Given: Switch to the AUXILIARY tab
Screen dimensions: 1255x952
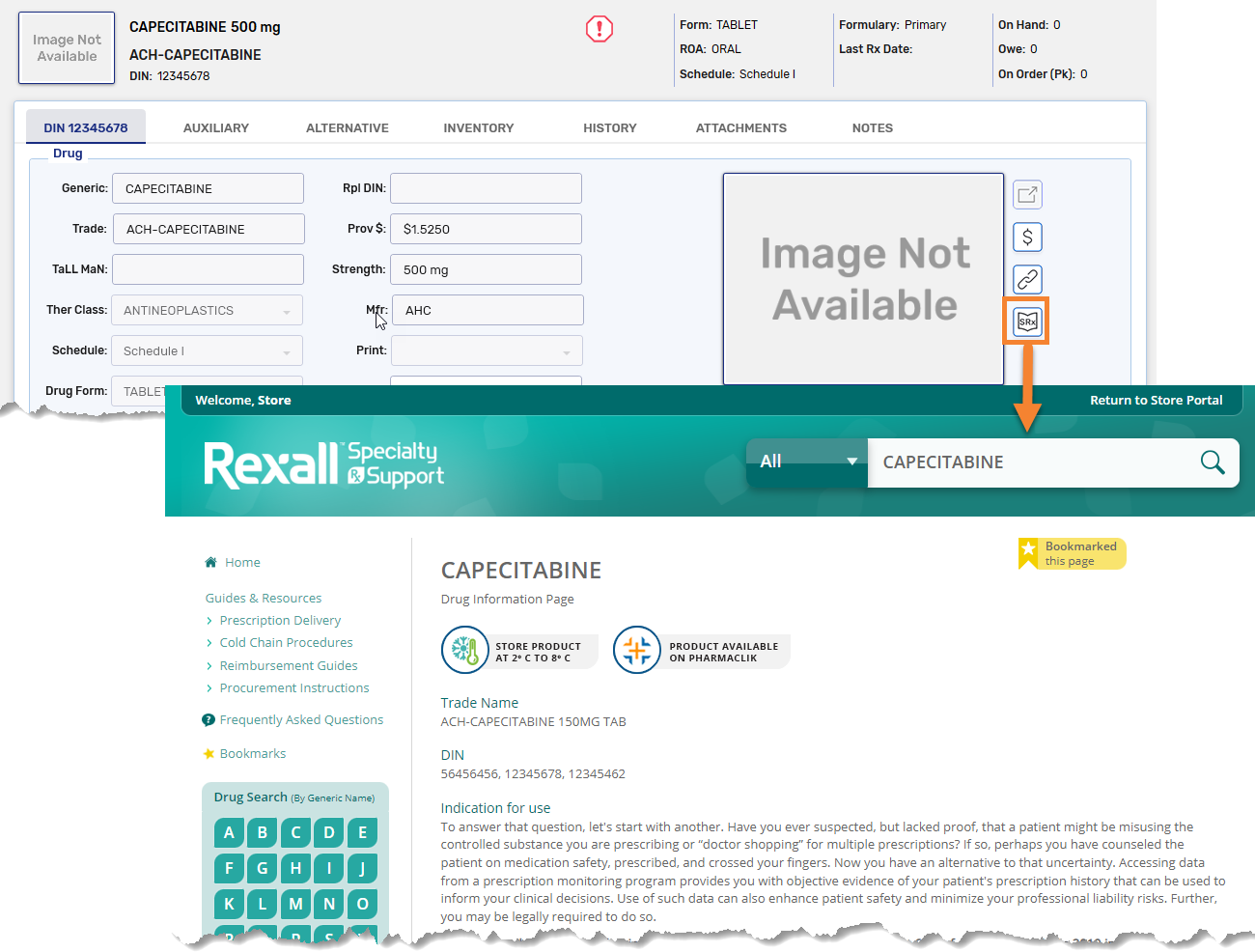Looking at the screenshot, I should click(216, 126).
